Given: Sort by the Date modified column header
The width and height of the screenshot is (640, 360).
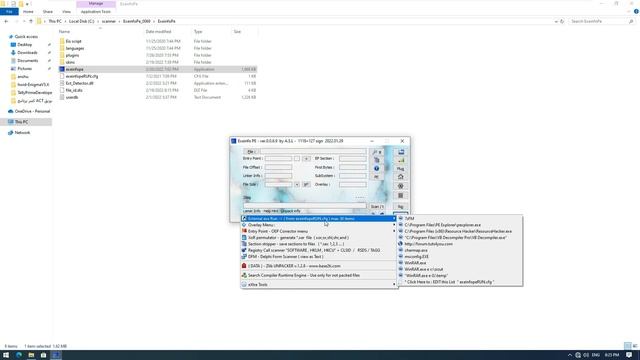Looking at the screenshot, I should (158, 32).
